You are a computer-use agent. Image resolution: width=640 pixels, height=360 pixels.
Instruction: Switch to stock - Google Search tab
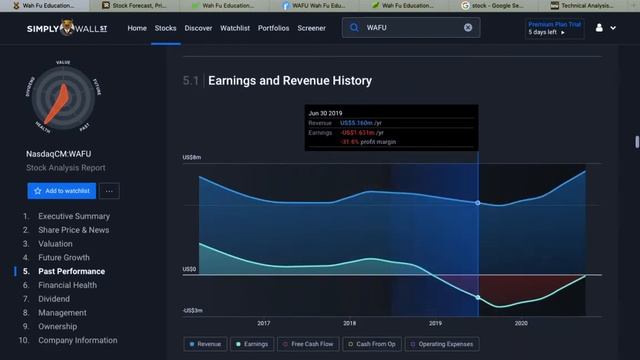(x=493, y=5)
